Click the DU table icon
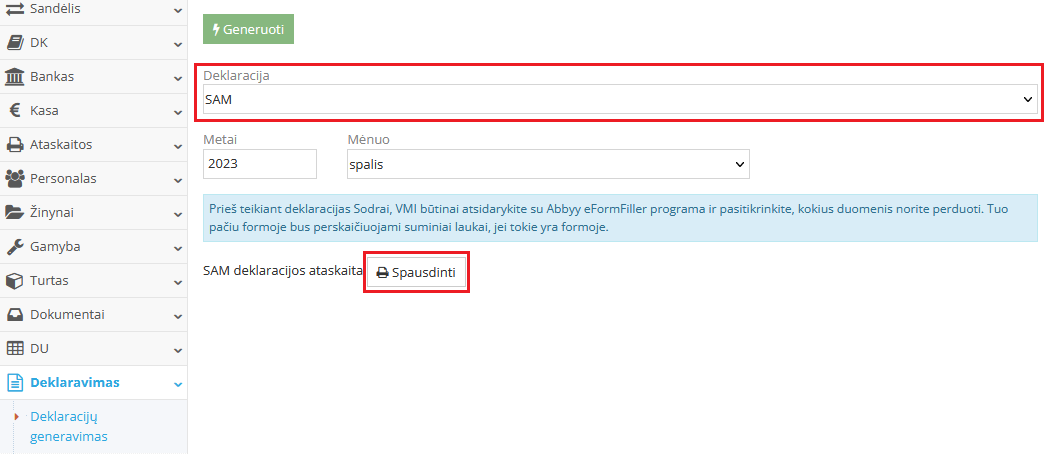 pos(15,348)
